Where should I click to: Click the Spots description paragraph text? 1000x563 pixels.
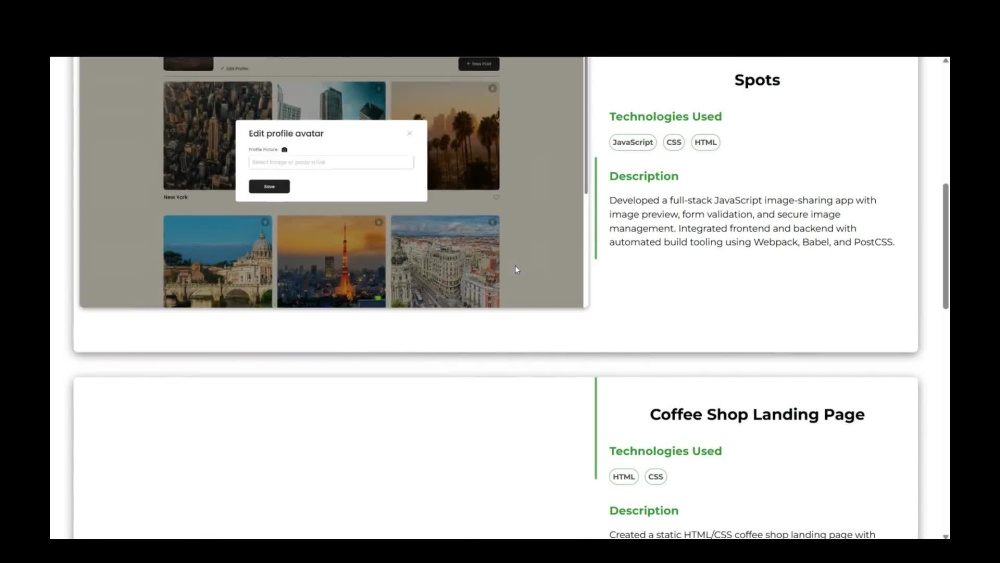tap(752, 221)
